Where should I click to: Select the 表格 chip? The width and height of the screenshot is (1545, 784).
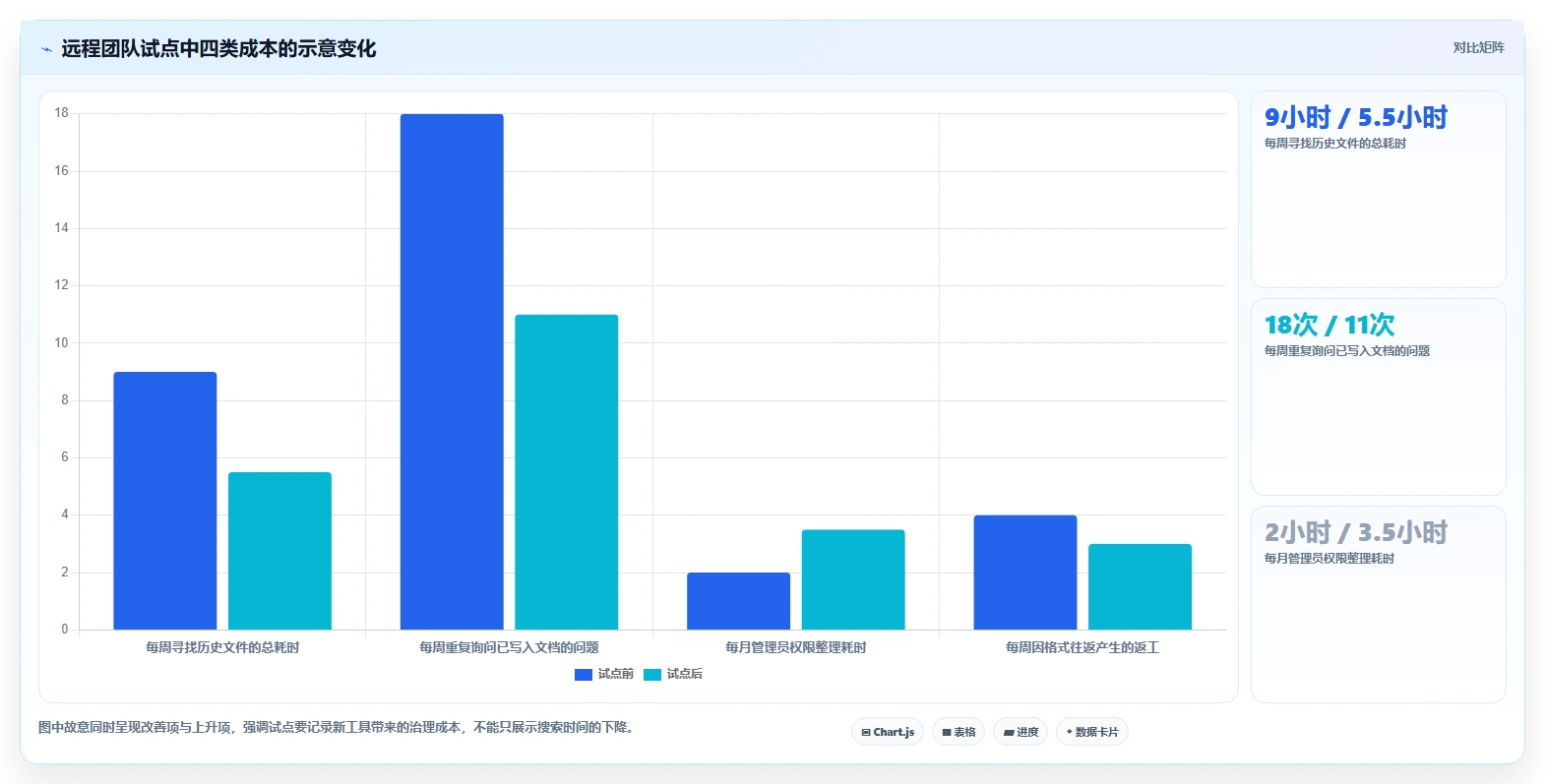[958, 732]
